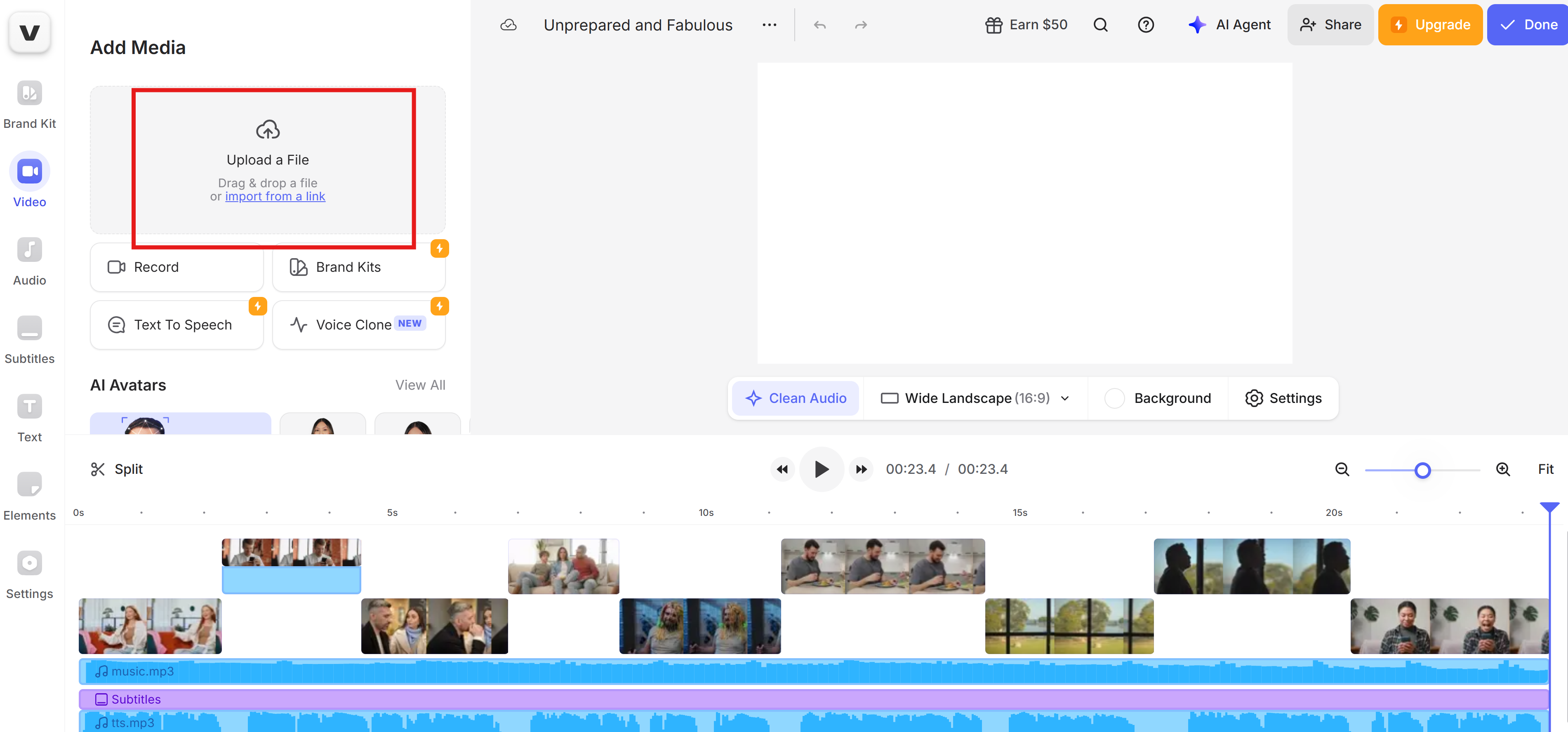Image resolution: width=1568 pixels, height=732 pixels.
Task: Undo the last edit
Action: [819, 24]
